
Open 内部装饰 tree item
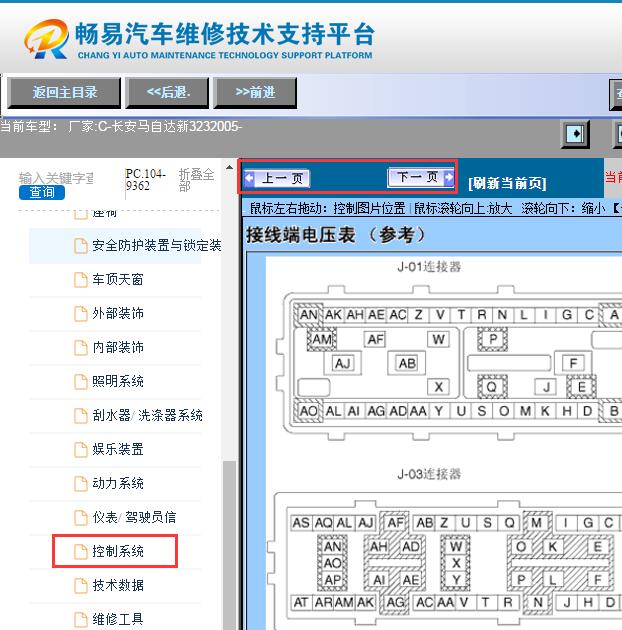click(x=118, y=348)
